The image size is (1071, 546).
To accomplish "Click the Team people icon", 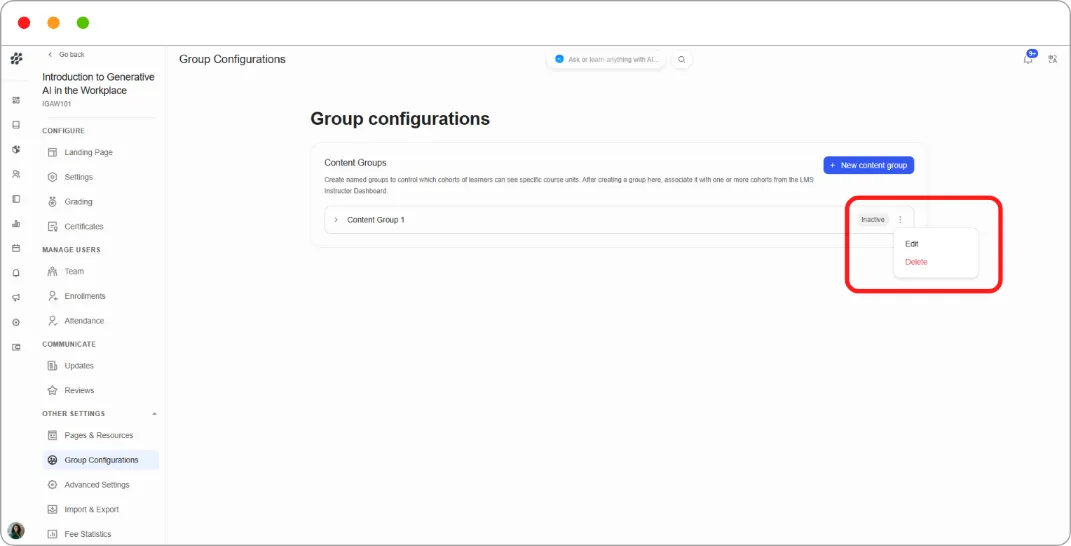I will [53, 271].
